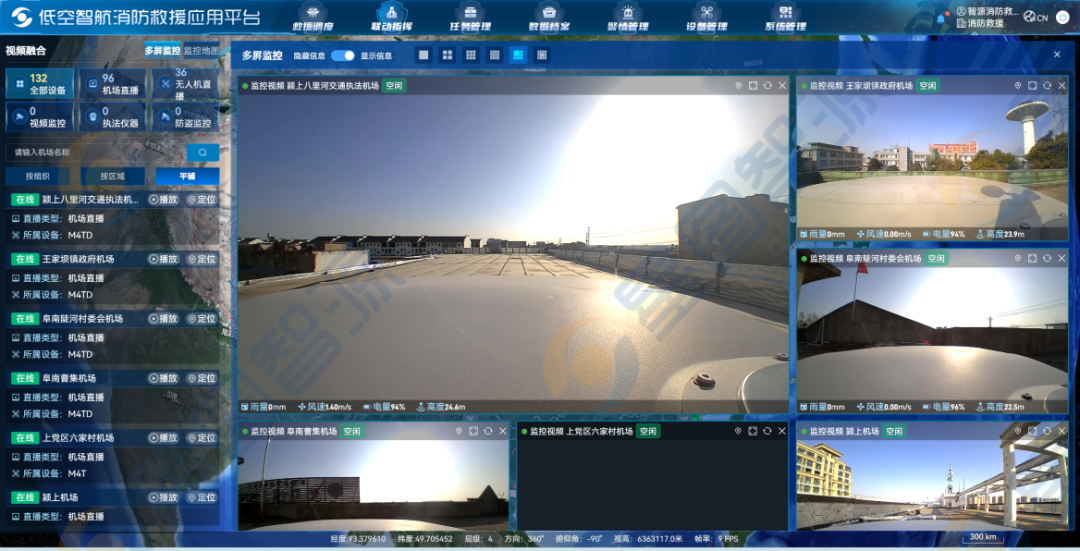Click the search magnifier button for airport name

202,152
